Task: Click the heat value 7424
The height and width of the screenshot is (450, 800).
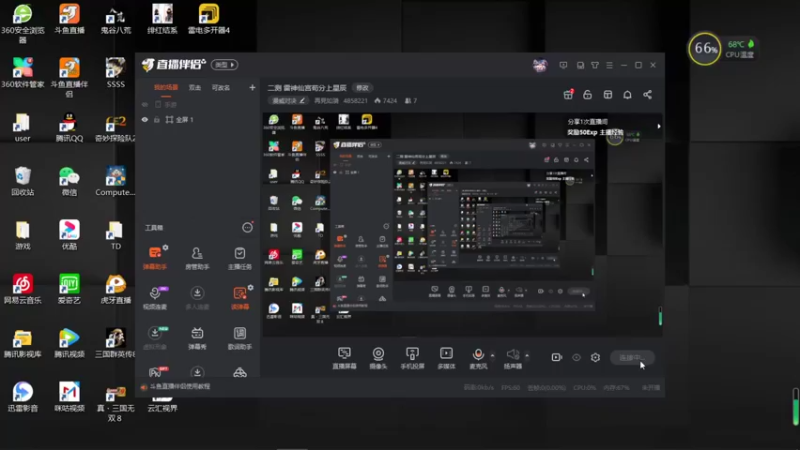Action: [386, 101]
